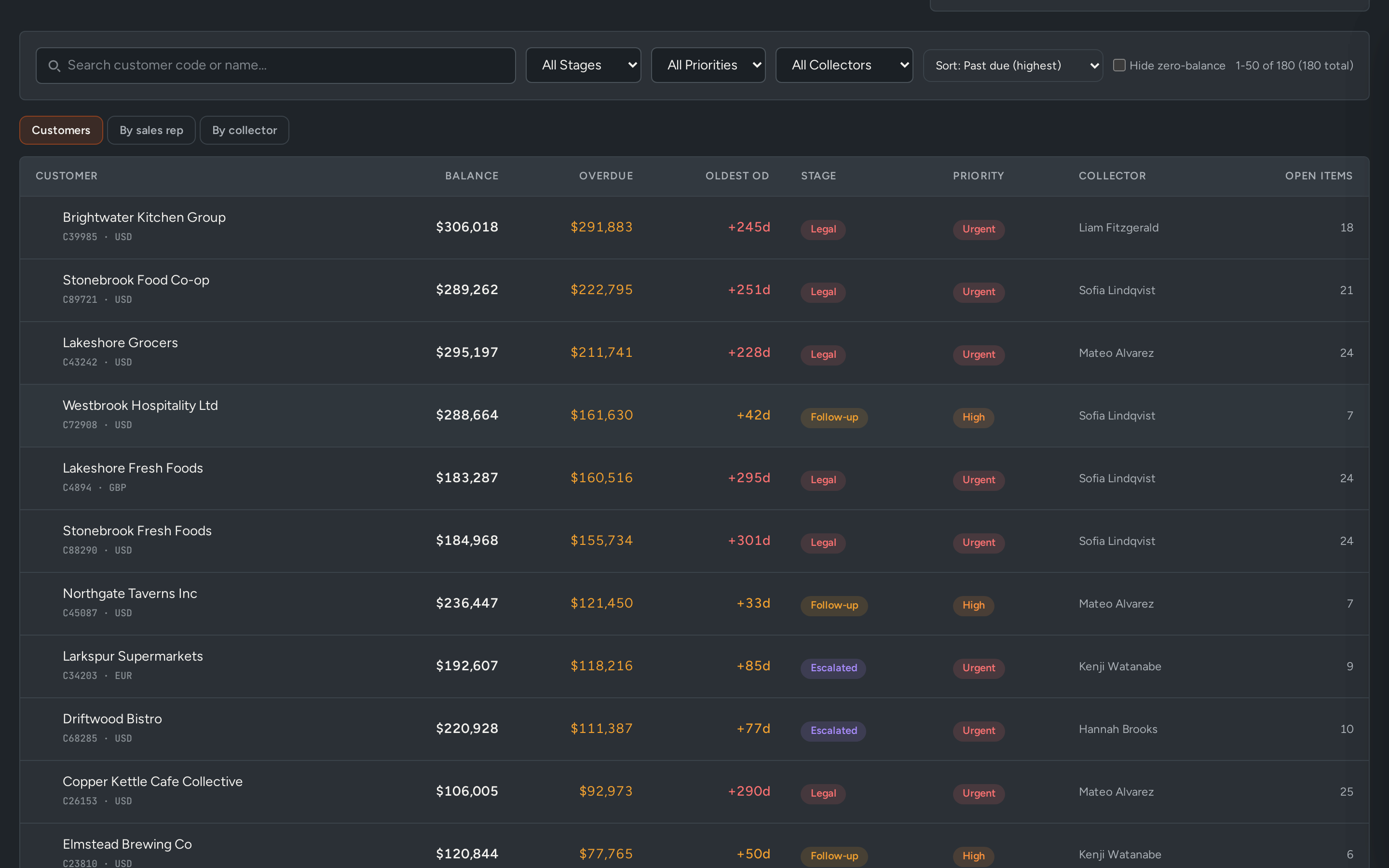Click customer code C4894 · GBP

[x=95, y=488]
